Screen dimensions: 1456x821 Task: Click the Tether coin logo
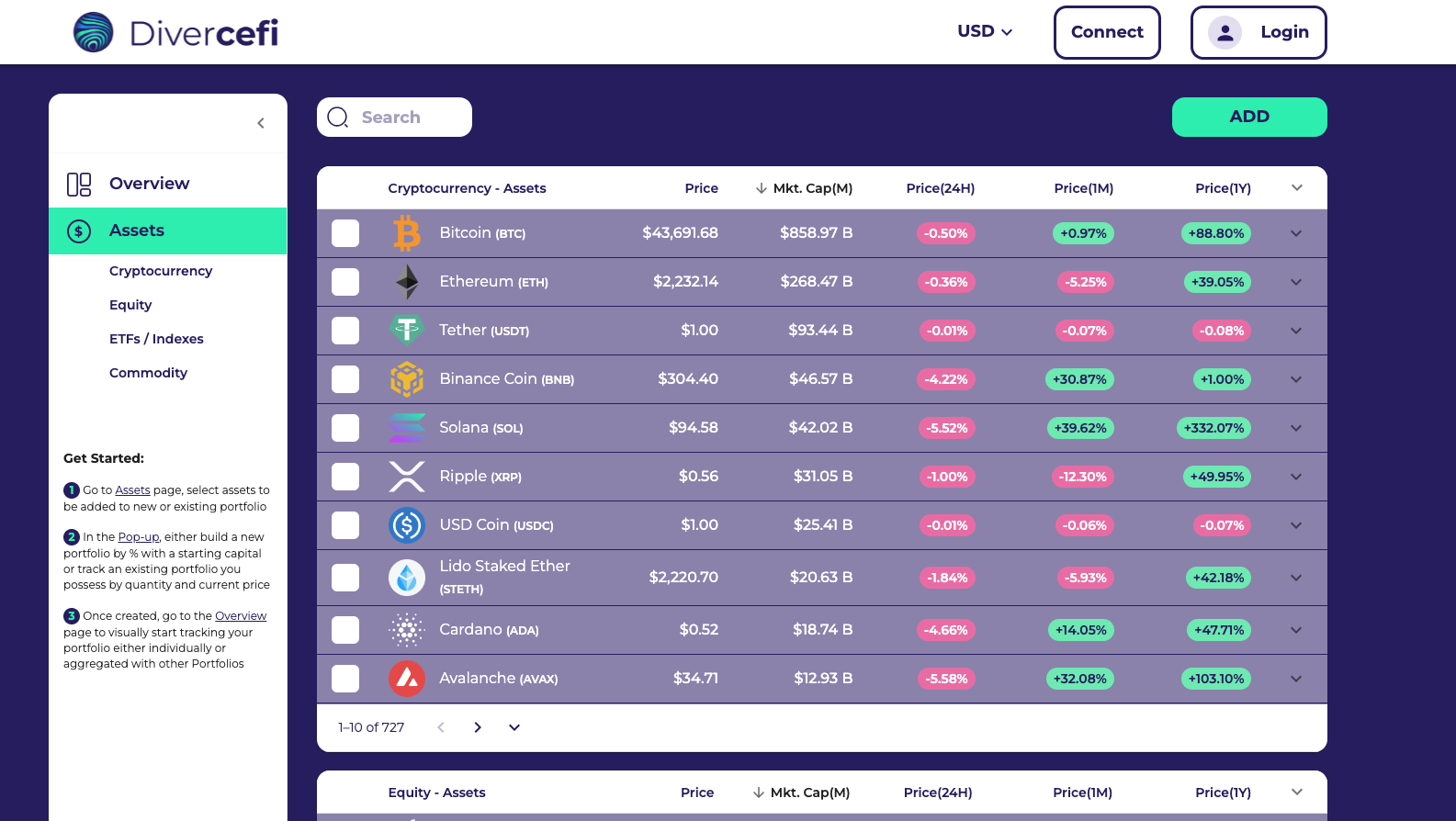click(407, 329)
